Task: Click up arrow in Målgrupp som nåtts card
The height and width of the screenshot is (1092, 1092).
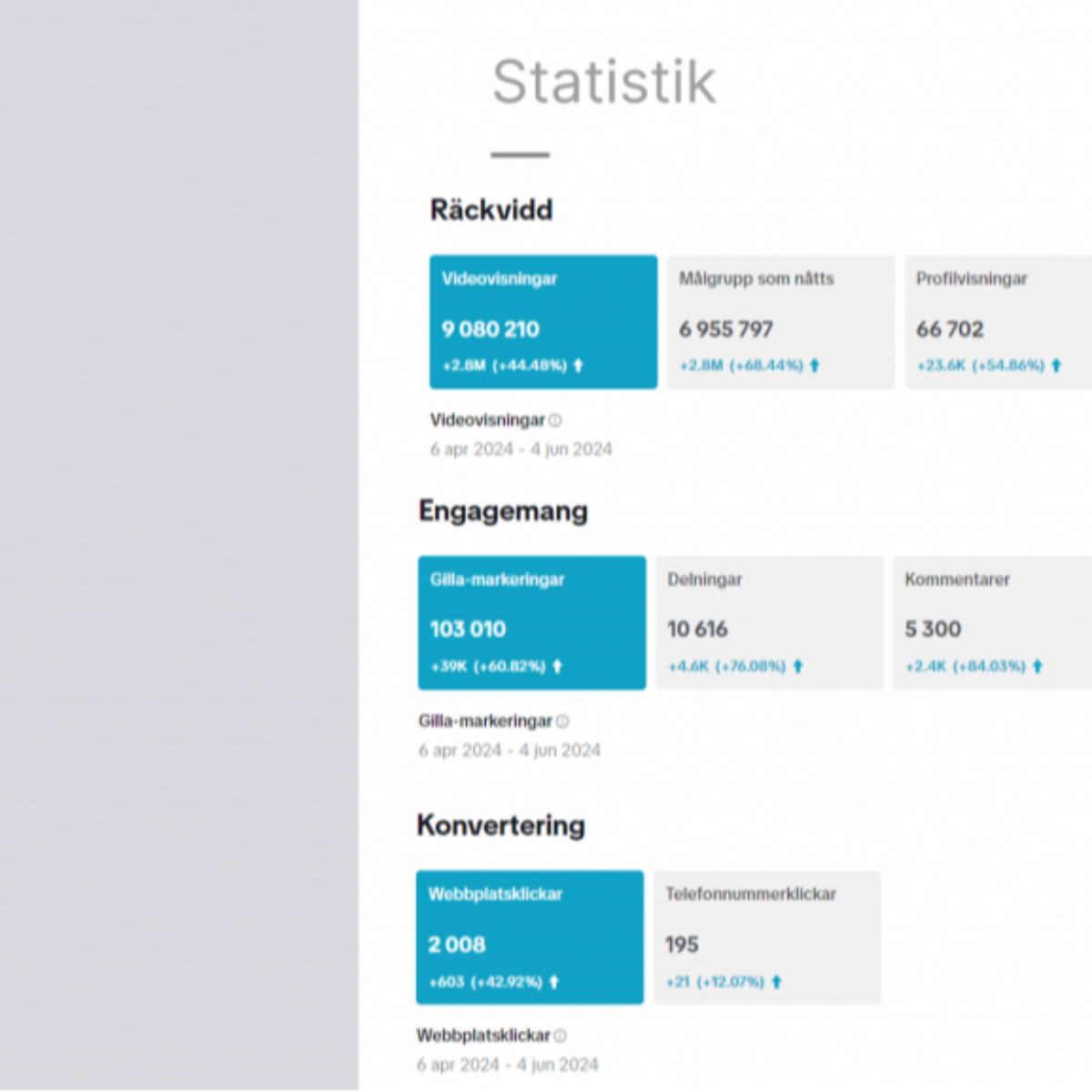Action: coord(814,366)
